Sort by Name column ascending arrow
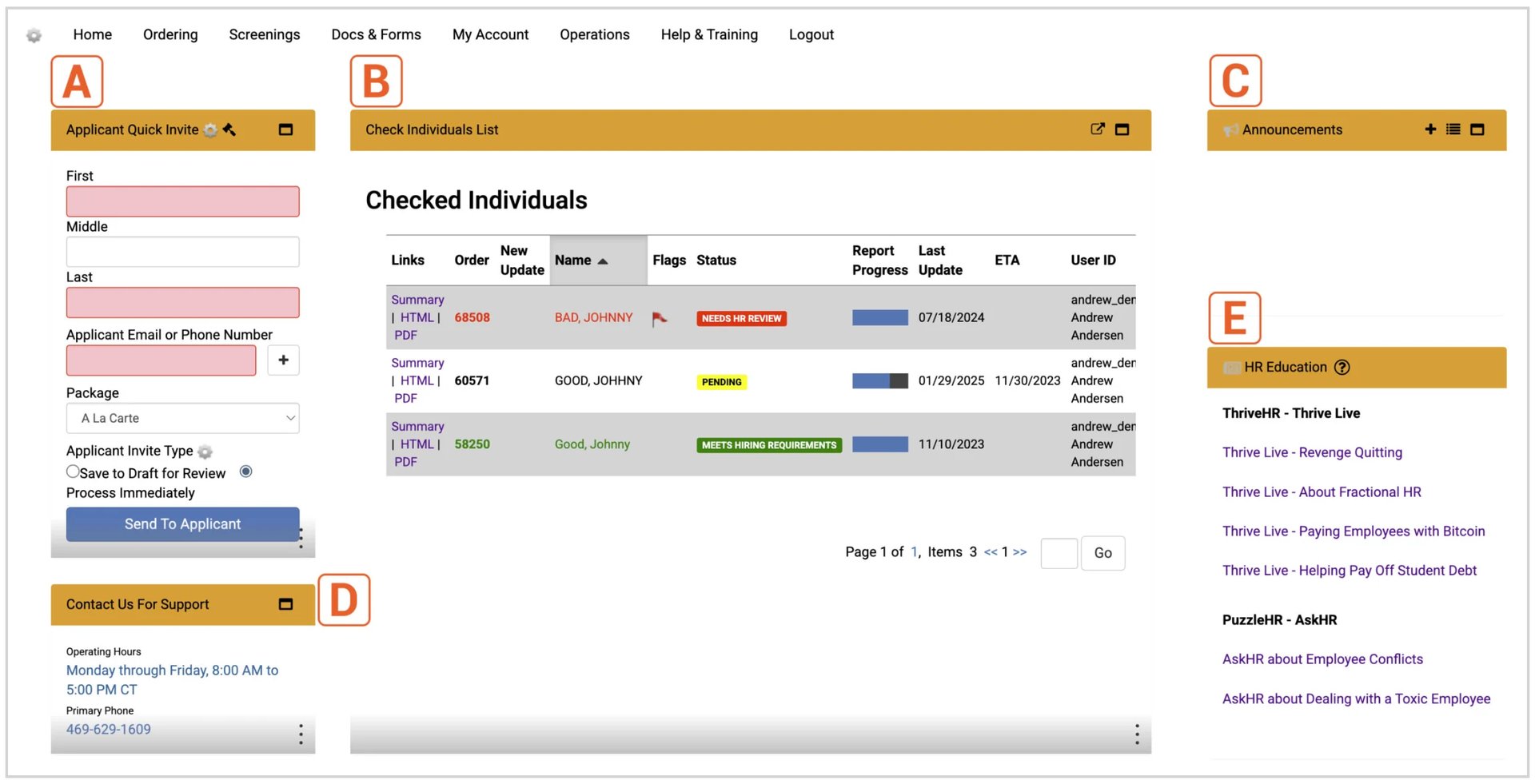This screenshot has height=784, width=1535. pyautogui.click(x=603, y=261)
